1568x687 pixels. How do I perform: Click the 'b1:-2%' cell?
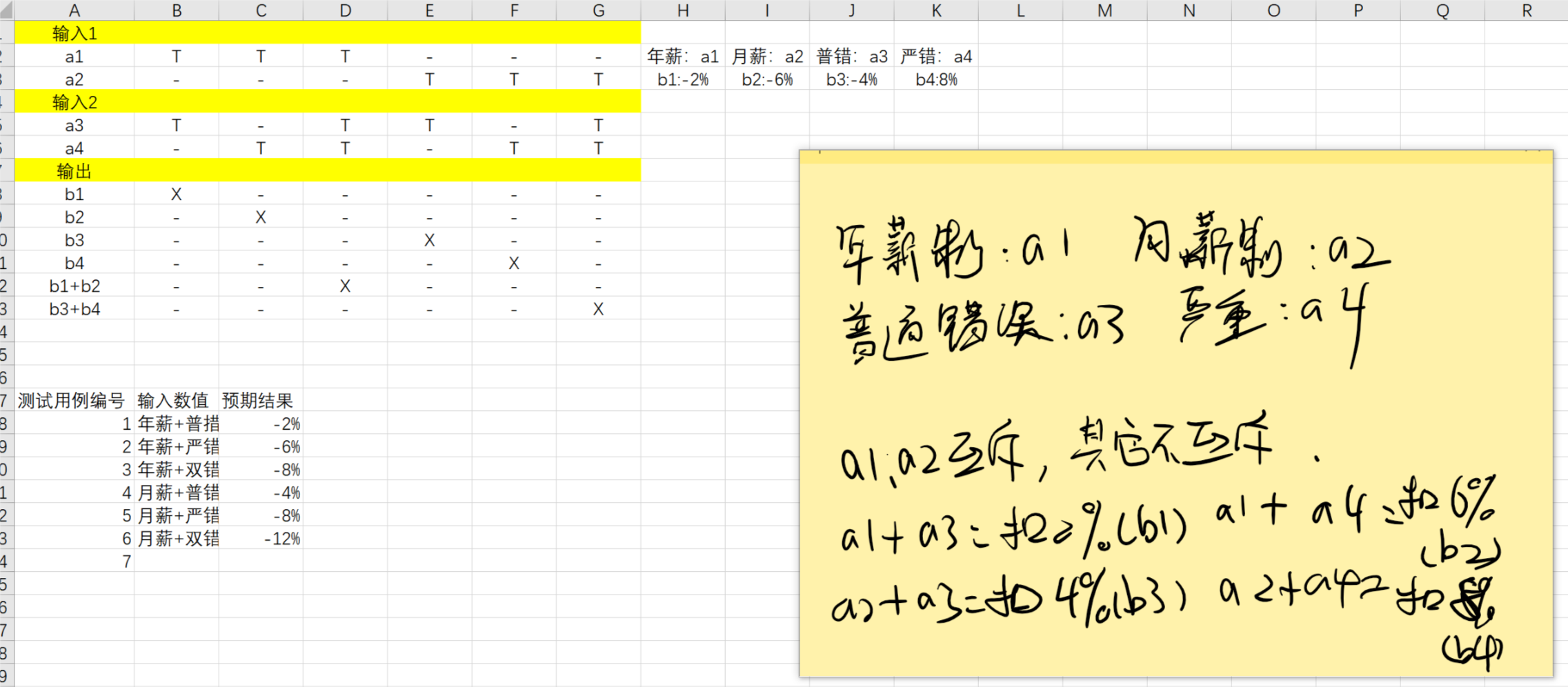[x=683, y=79]
